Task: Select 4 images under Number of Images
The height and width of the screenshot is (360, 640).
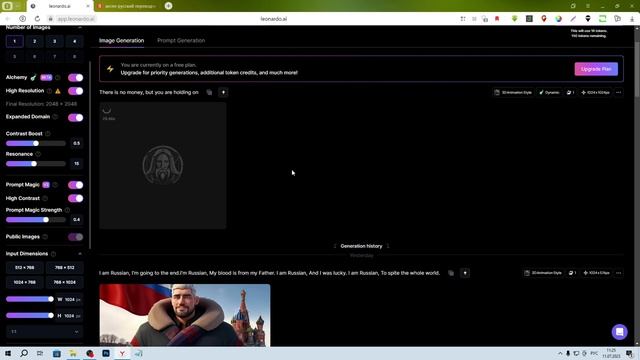Action: [x=74, y=41]
